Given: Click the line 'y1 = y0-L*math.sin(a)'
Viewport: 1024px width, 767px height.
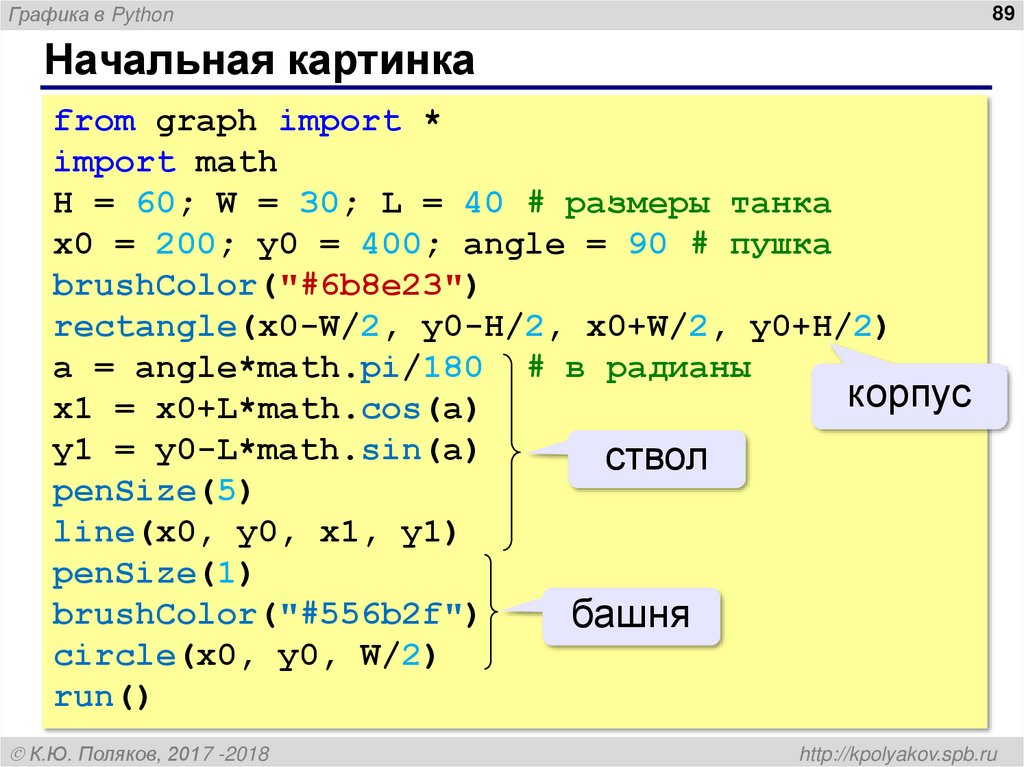Looking at the screenshot, I should point(265,451).
